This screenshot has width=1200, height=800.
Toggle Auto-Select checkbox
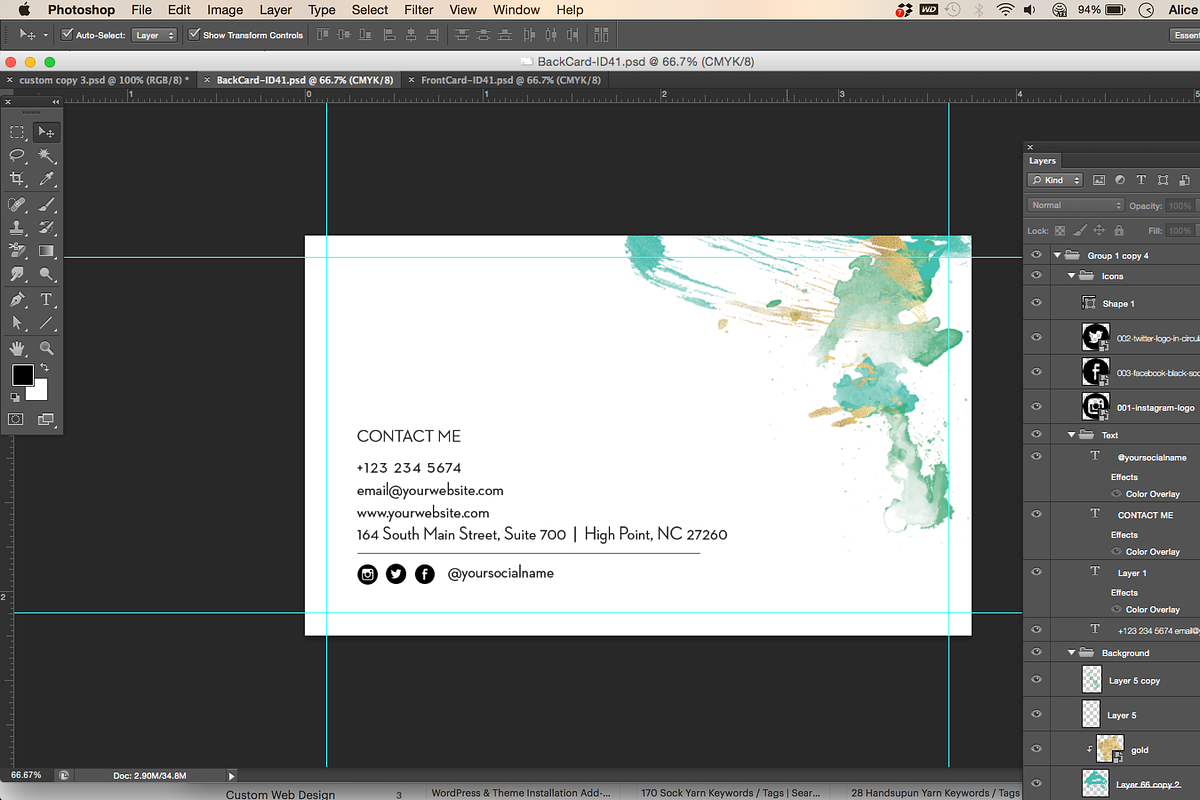click(67, 35)
